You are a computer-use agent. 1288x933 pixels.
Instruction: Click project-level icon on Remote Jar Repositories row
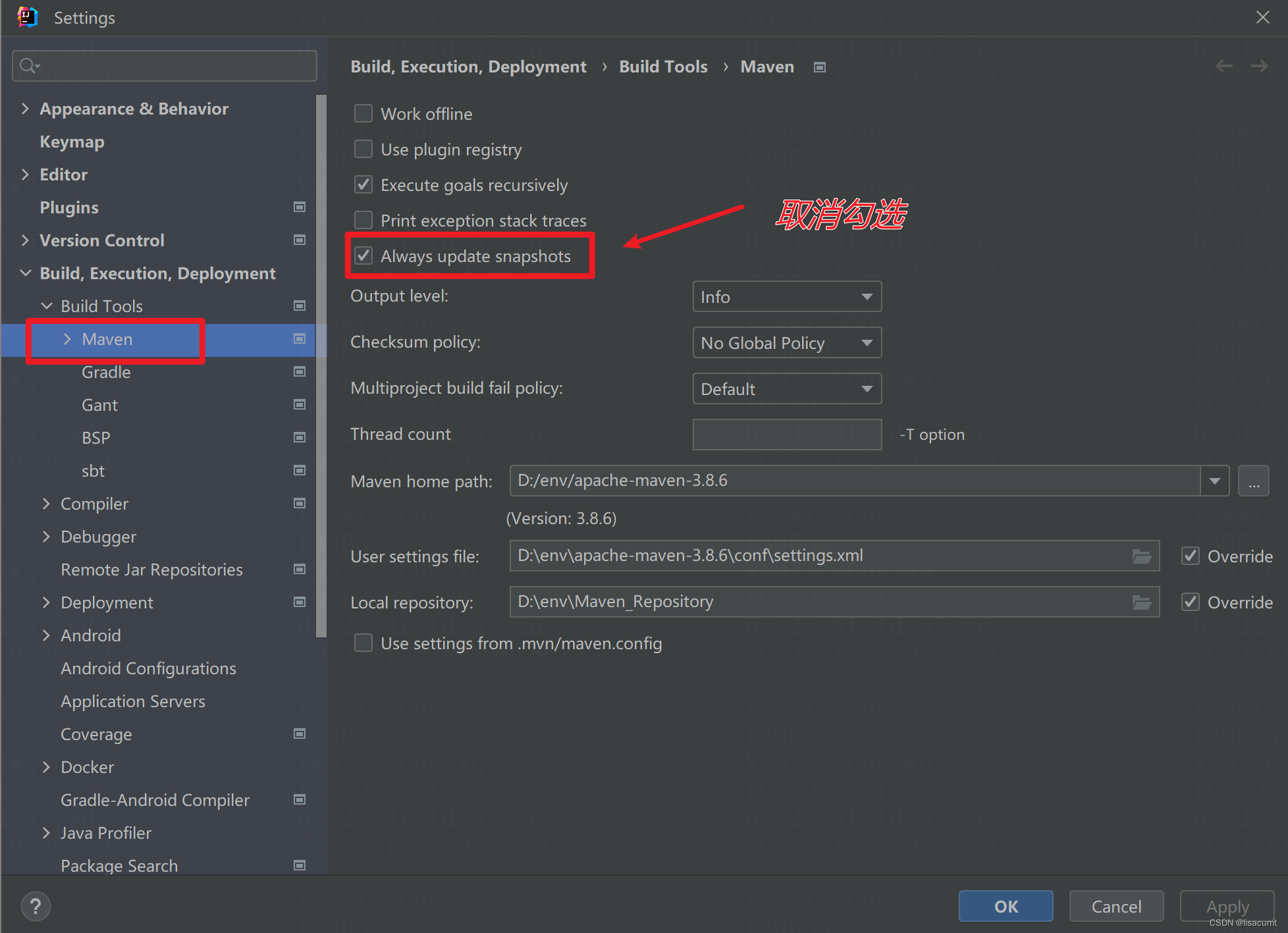(300, 569)
